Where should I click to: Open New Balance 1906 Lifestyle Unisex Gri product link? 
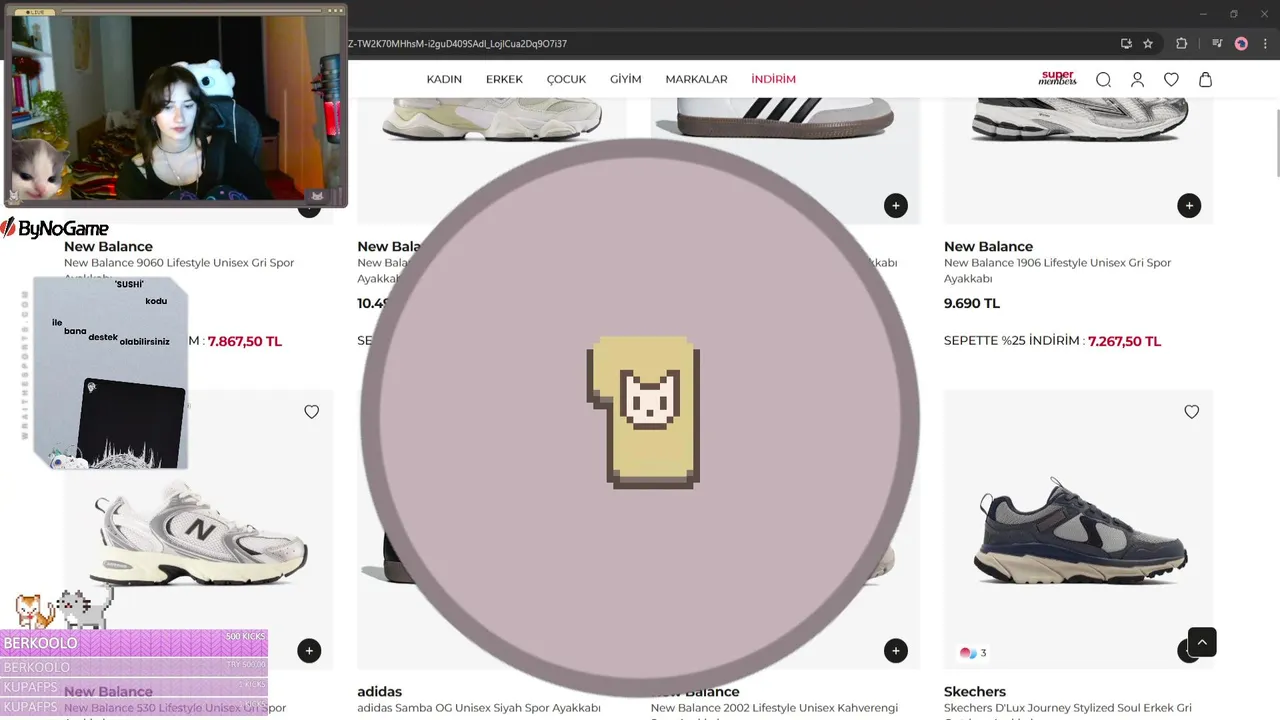(1057, 270)
